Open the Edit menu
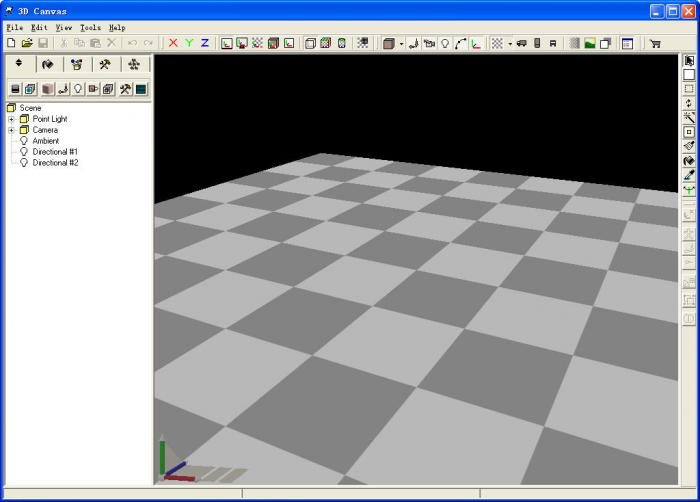Viewport: 700px width, 502px height. tap(39, 28)
